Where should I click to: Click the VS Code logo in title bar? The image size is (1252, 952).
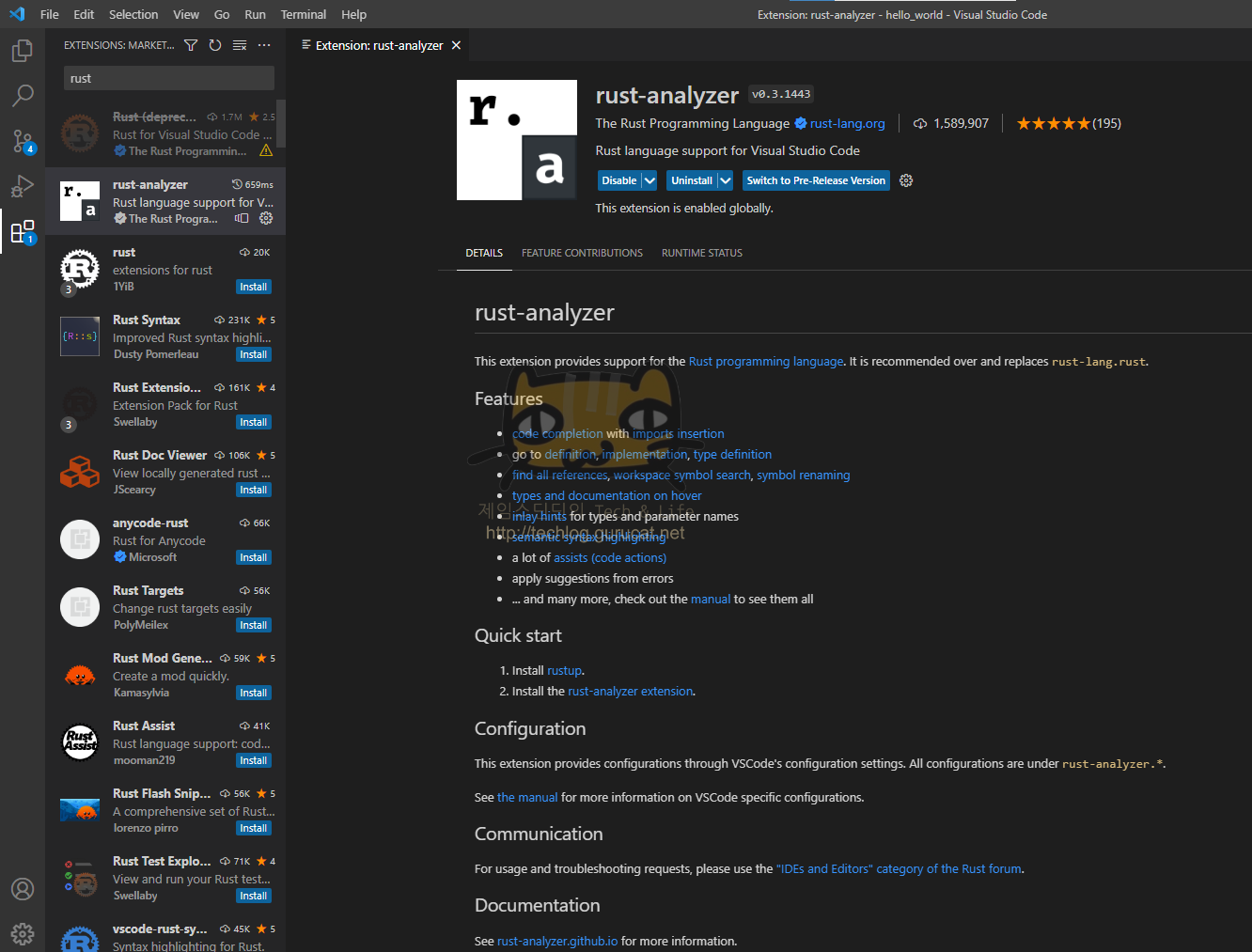tap(16, 14)
